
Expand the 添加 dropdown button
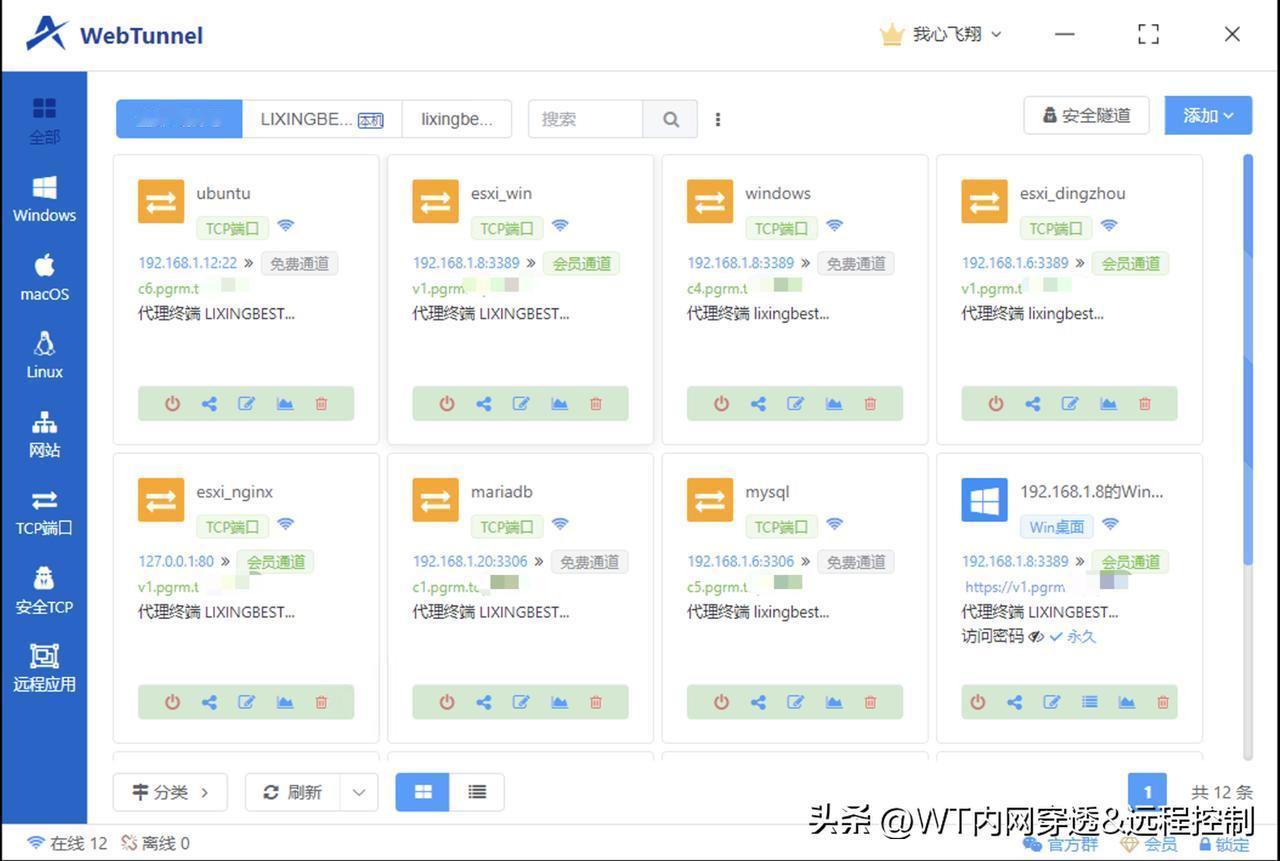[1208, 115]
